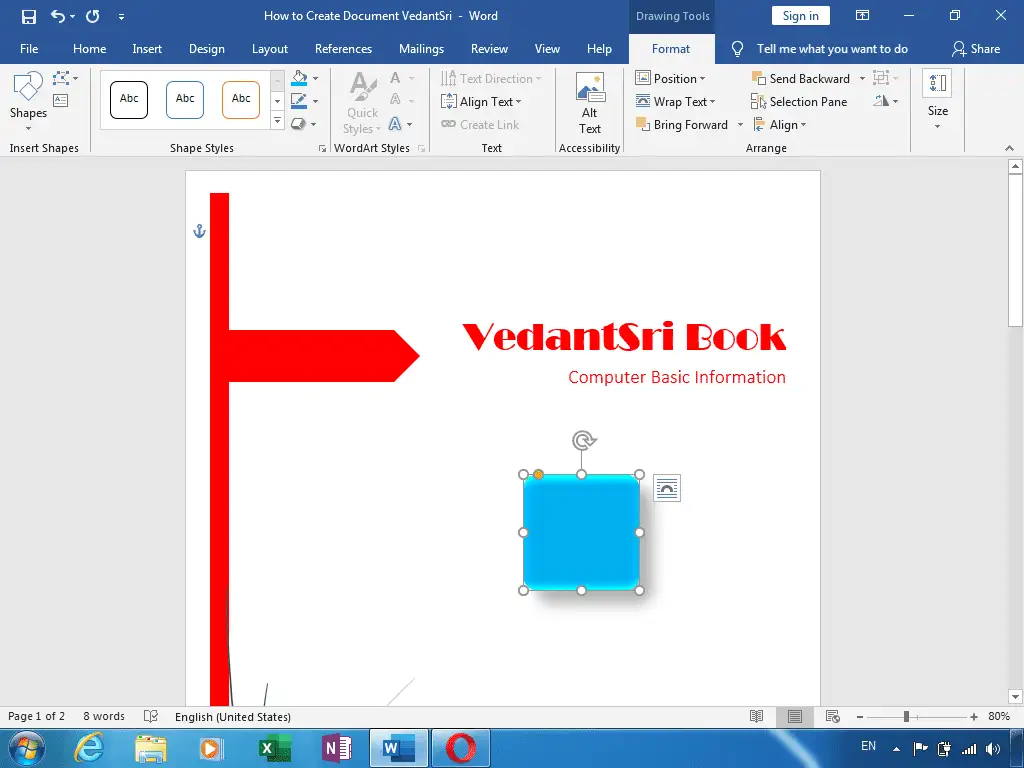Click the Shape Effects icon
The width and height of the screenshot is (1024, 768).
[298, 123]
